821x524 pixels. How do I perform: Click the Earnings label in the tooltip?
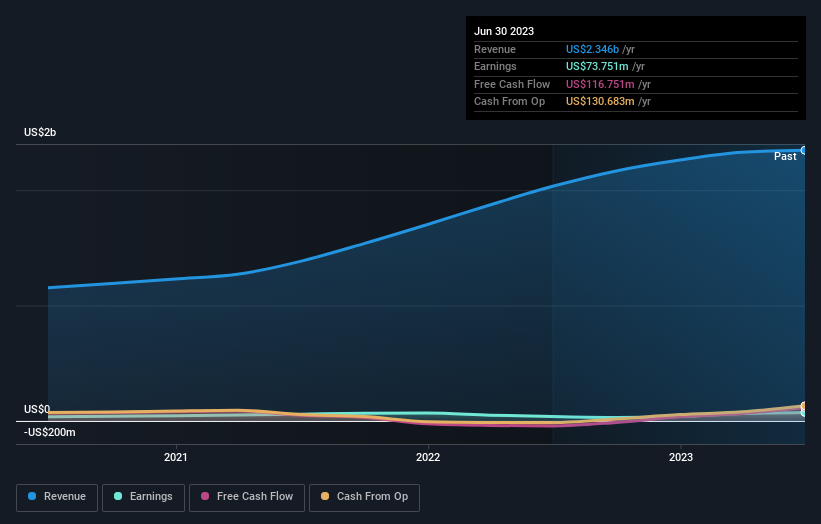[495, 66]
